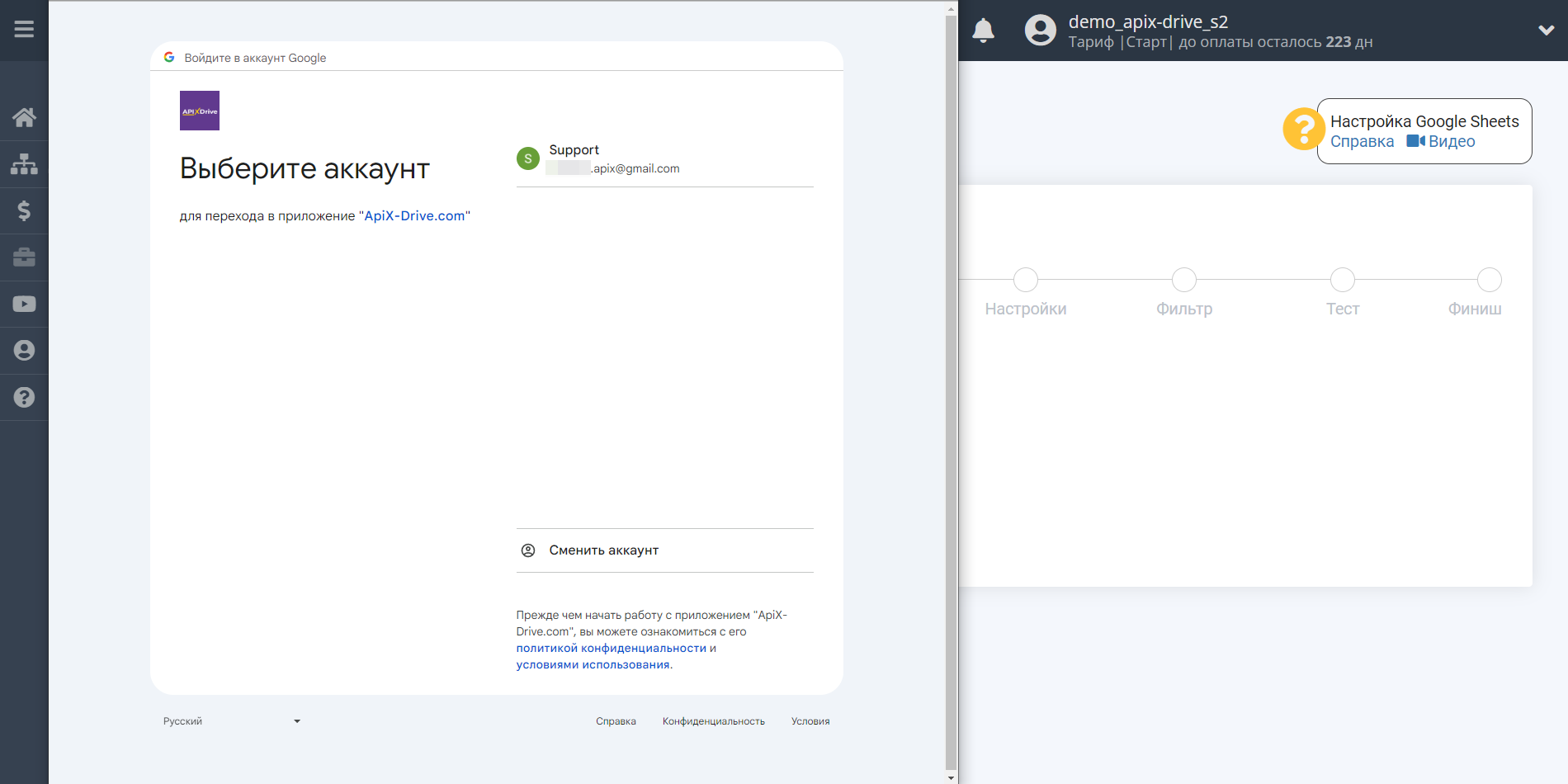This screenshot has height=784, width=1568.
Task: Open the hamburger menu icon
Action: [x=24, y=30]
